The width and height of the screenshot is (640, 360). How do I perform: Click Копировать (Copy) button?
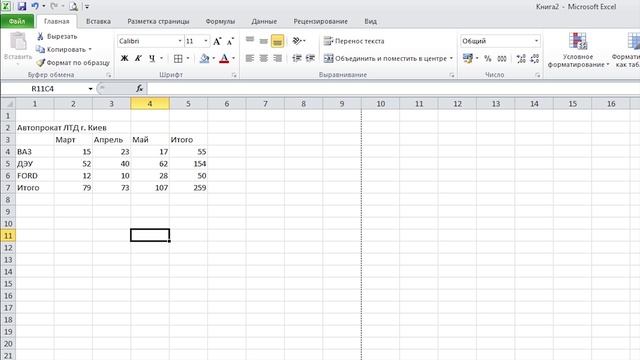[62, 49]
